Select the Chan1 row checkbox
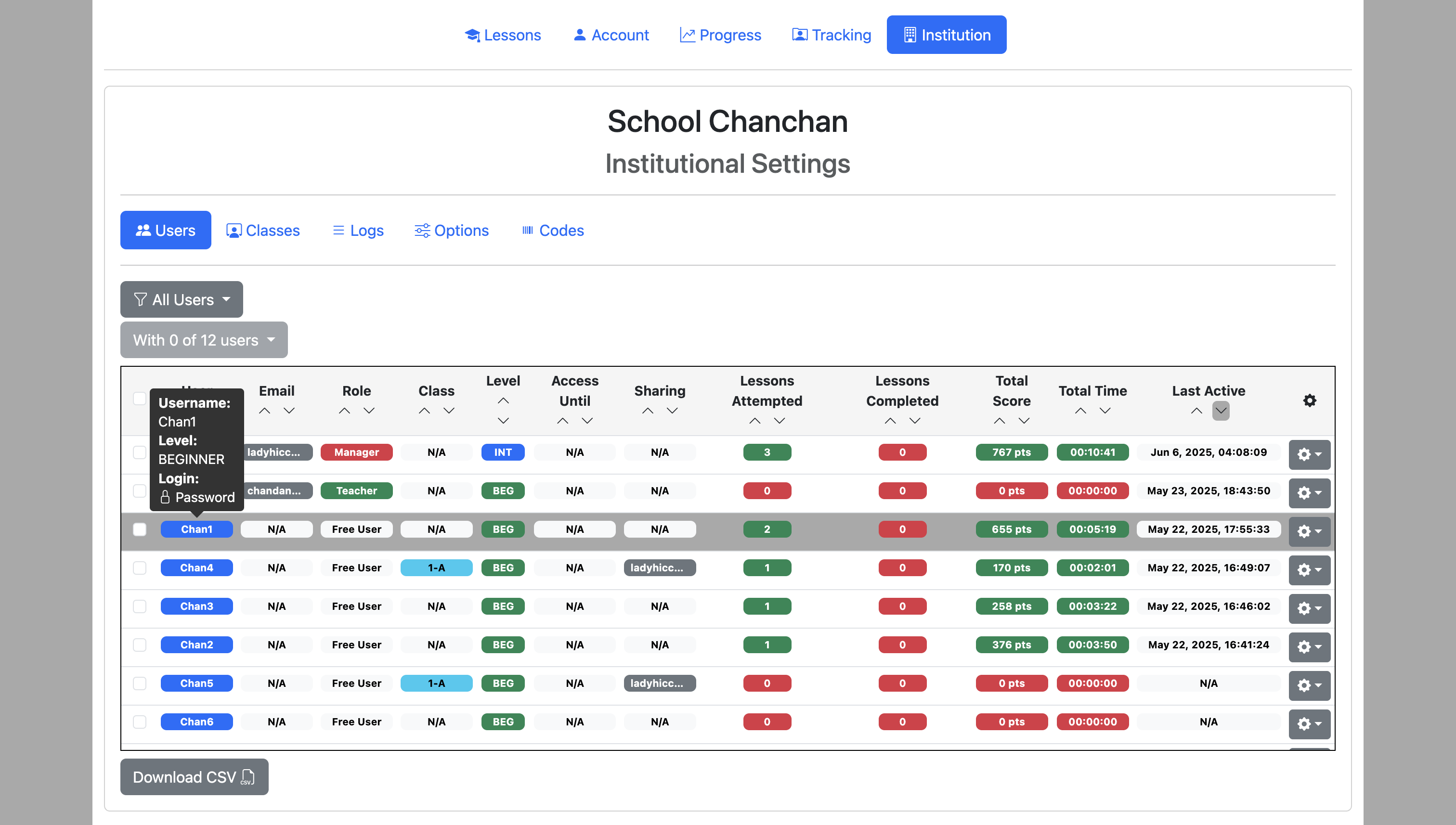Image resolution: width=1456 pixels, height=825 pixels. click(140, 529)
